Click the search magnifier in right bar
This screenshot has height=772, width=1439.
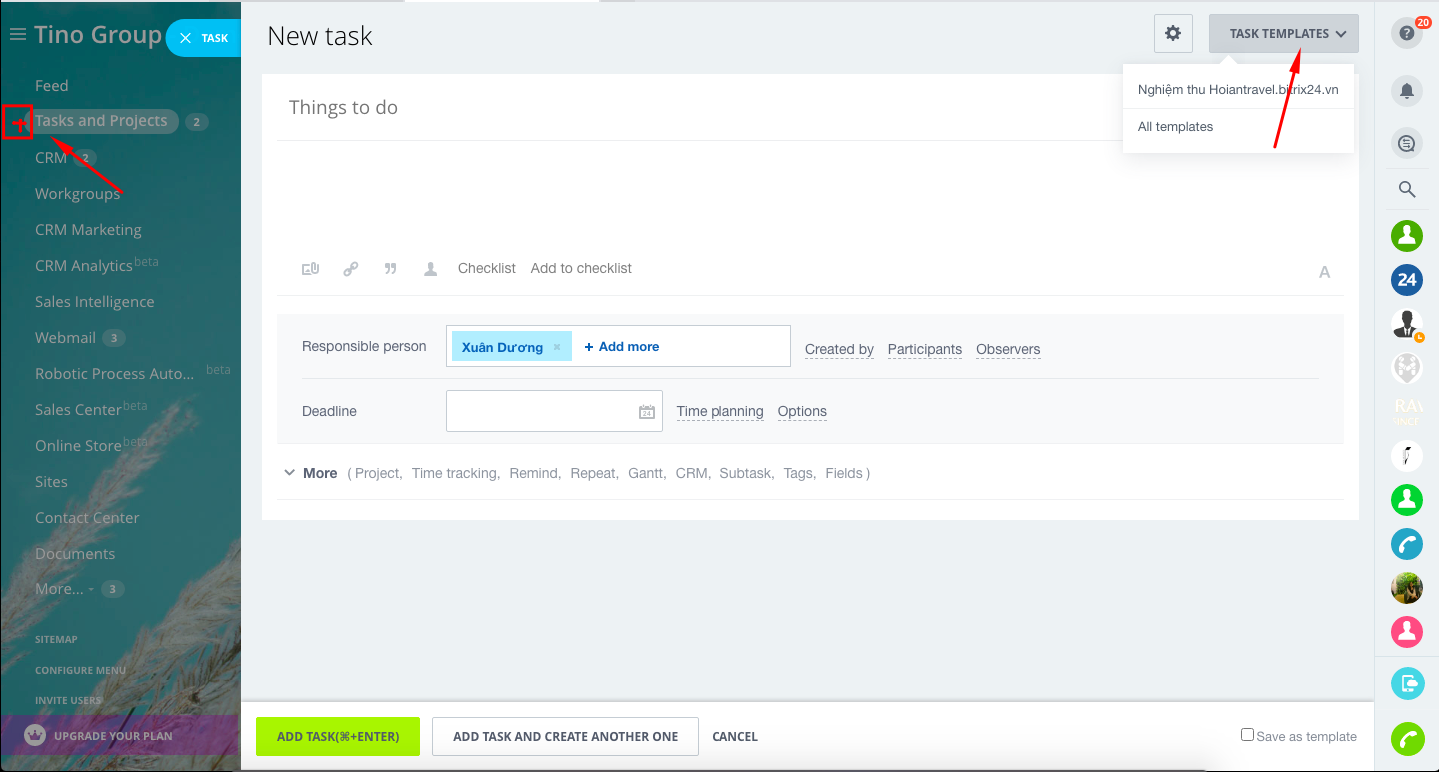click(x=1407, y=189)
